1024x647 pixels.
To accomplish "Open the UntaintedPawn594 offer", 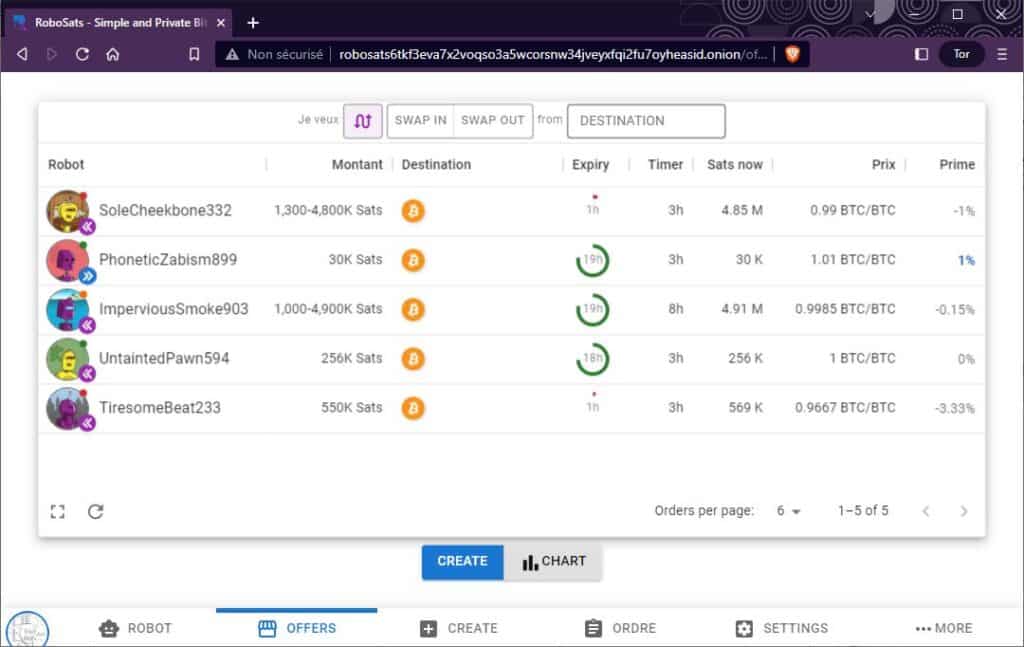I will pyautogui.click(x=511, y=358).
